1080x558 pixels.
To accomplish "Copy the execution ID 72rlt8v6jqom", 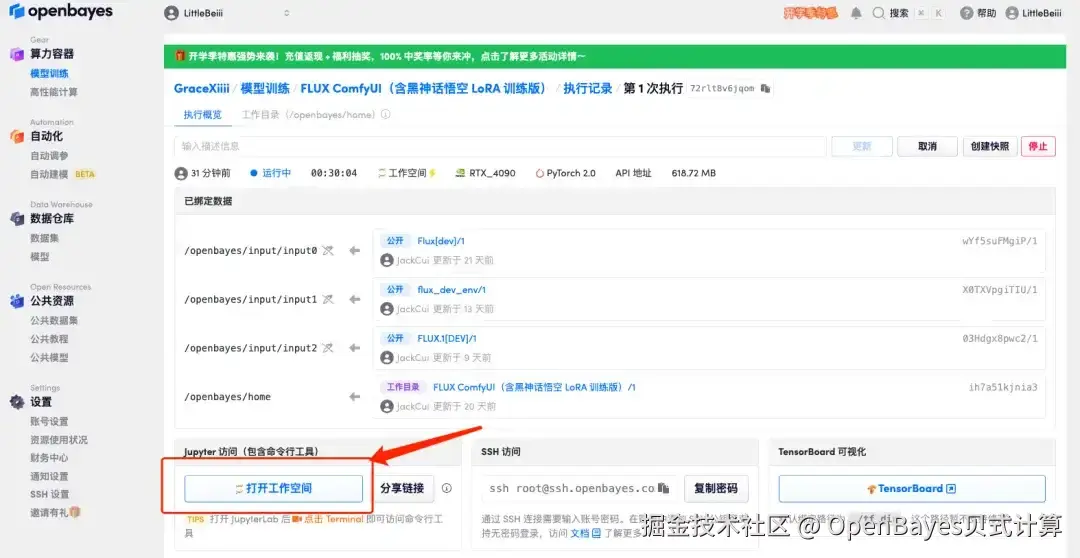I will [765, 88].
